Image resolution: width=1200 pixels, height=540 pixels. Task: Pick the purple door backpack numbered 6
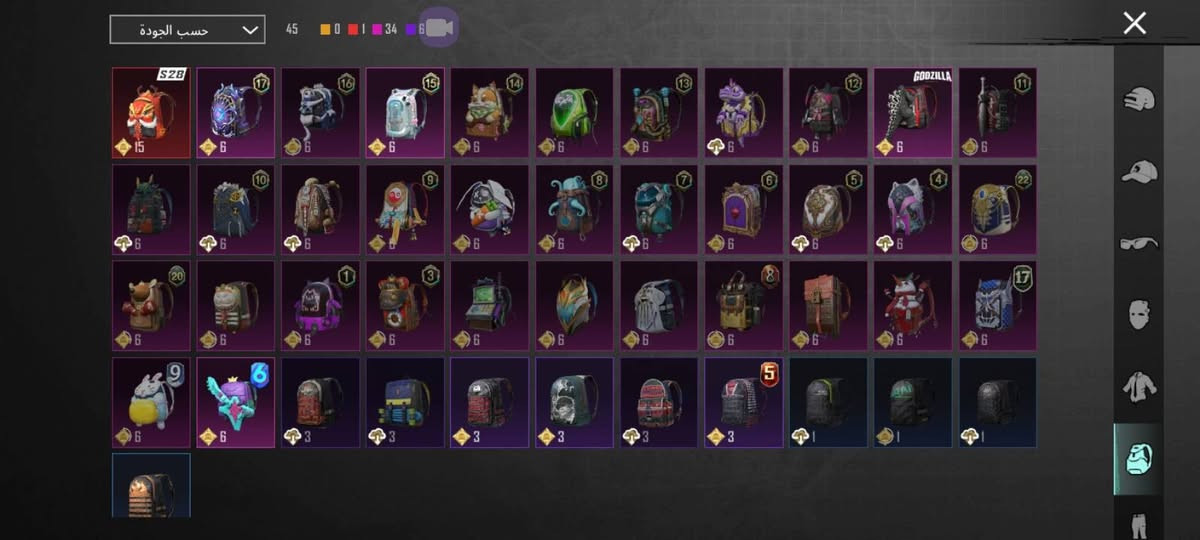pos(744,210)
